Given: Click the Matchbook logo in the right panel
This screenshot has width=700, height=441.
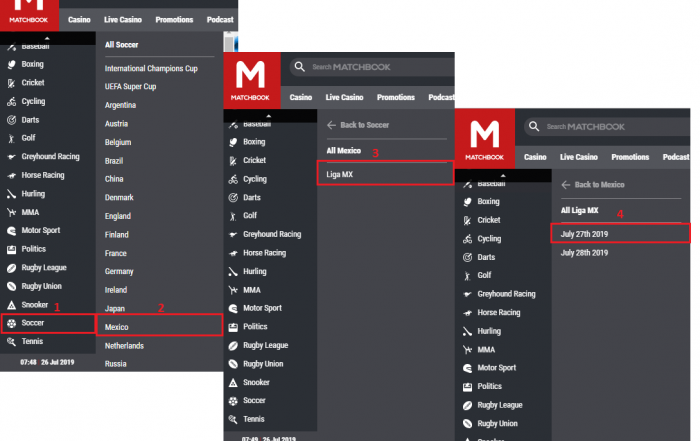Looking at the screenshot, I should 485,138.
